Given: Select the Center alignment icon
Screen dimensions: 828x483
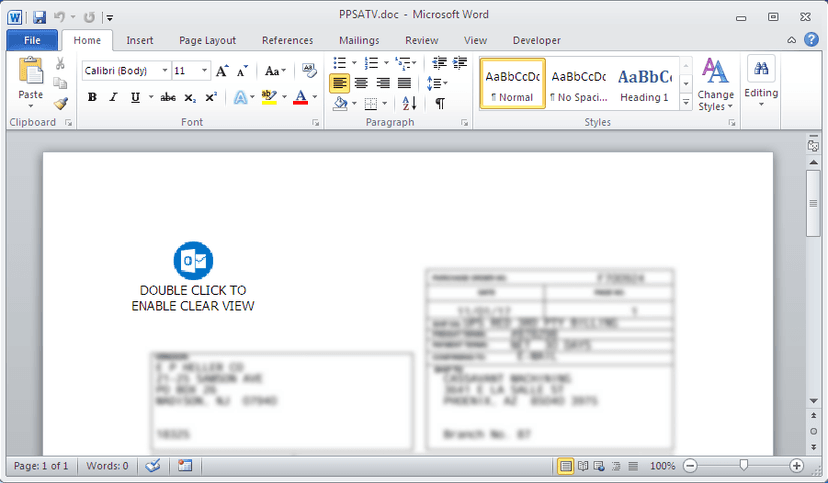Looking at the screenshot, I should pos(361,83).
